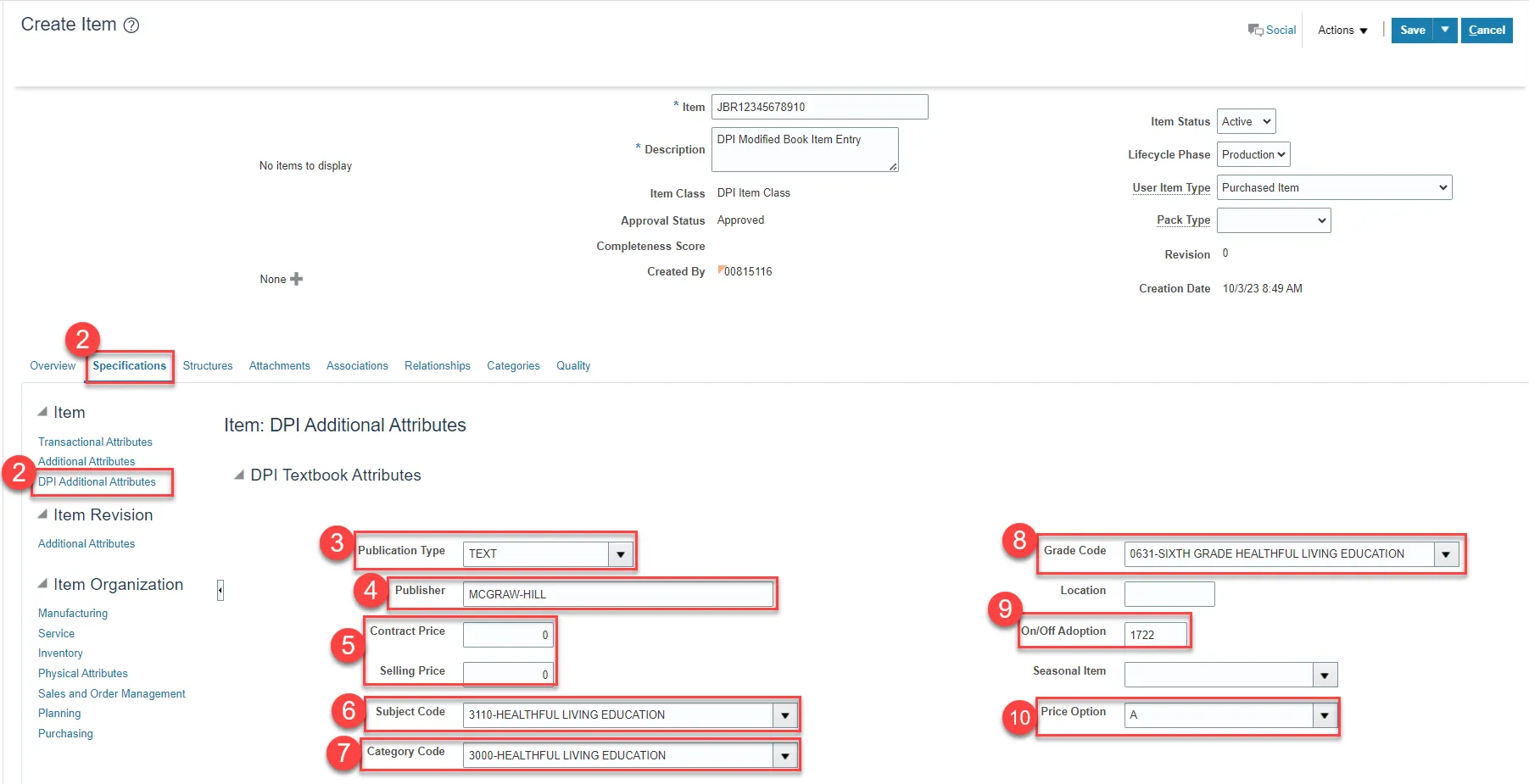
Task: Collapse the DPI Textbook Attributes section
Action: pos(239,475)
